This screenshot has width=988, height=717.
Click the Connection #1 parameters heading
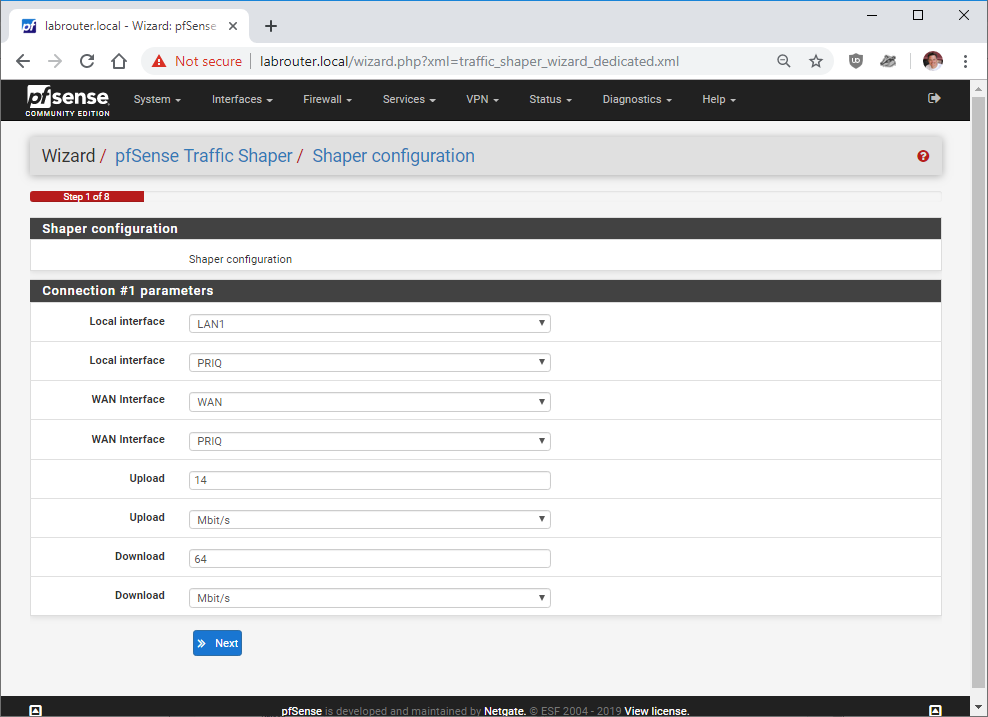(128, 290)
